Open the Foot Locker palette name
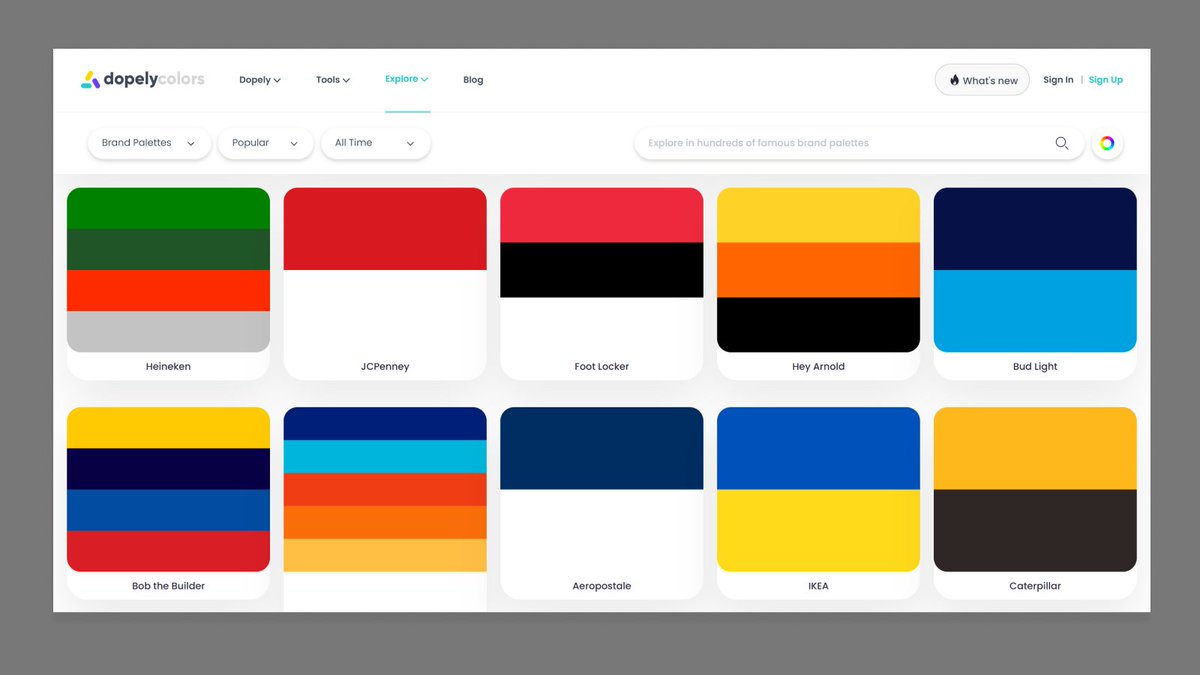1200x675 pixels. coord(601,367)
